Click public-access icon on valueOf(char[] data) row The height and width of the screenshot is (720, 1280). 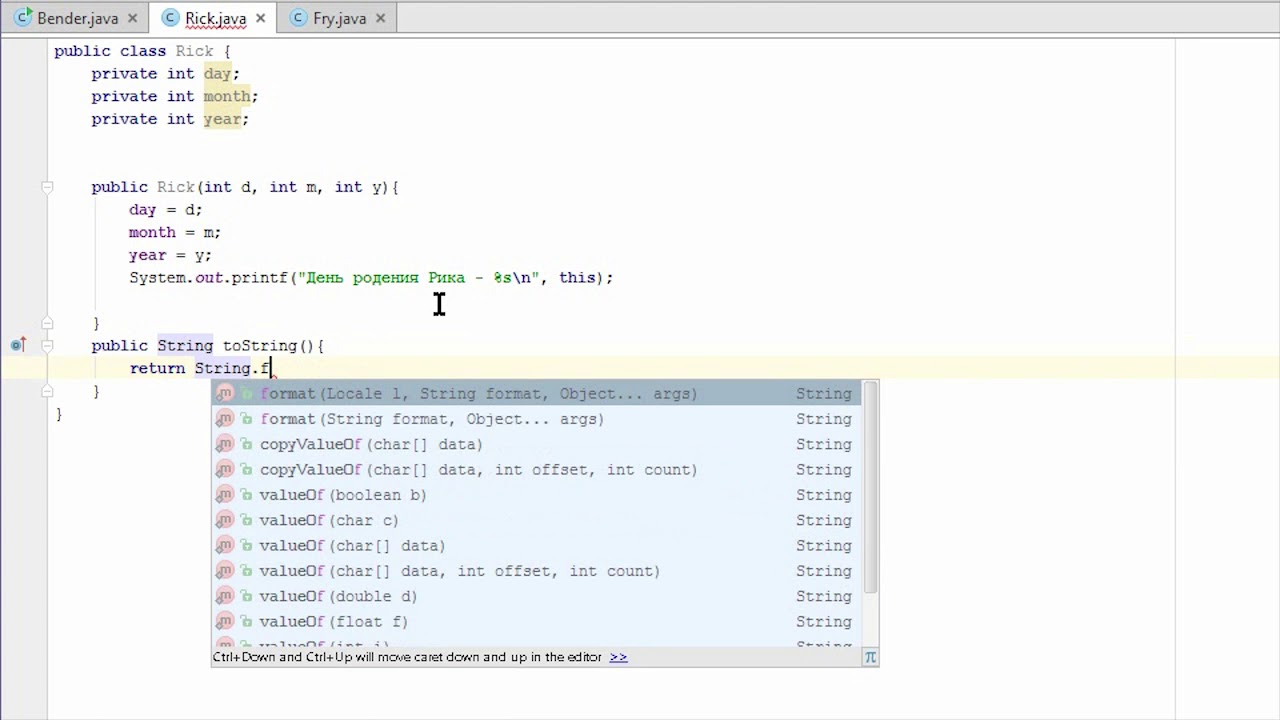246,546
